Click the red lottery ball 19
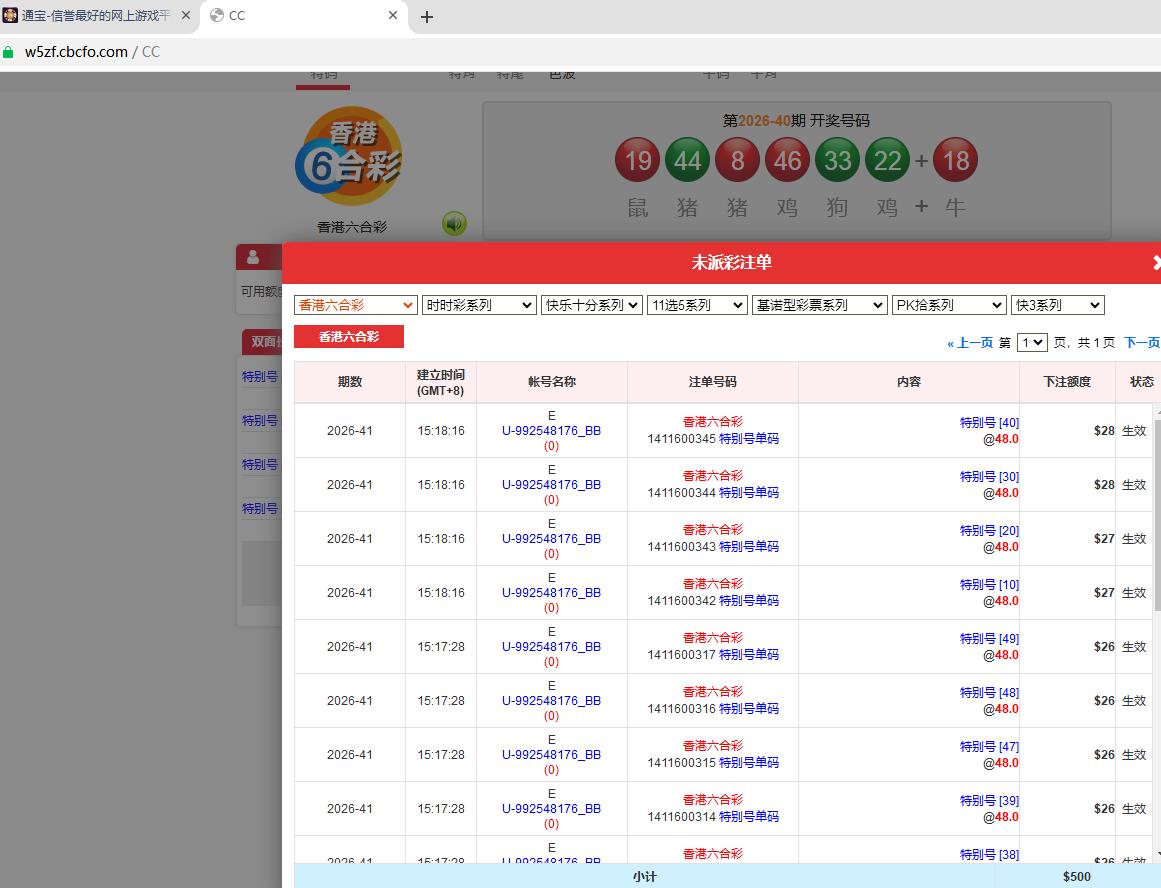 (637, 160)
